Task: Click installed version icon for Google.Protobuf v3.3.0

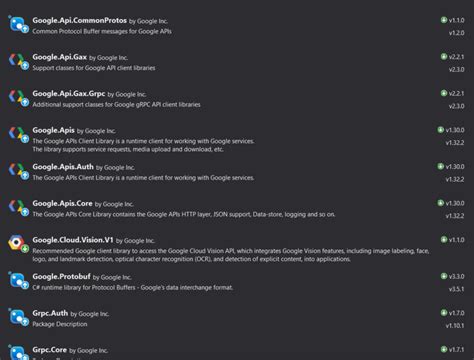Action: [x=444, y=276]
